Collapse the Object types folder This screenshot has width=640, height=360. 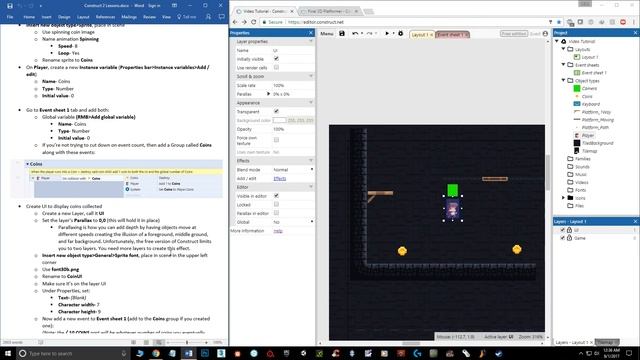(x=564, y=80)
